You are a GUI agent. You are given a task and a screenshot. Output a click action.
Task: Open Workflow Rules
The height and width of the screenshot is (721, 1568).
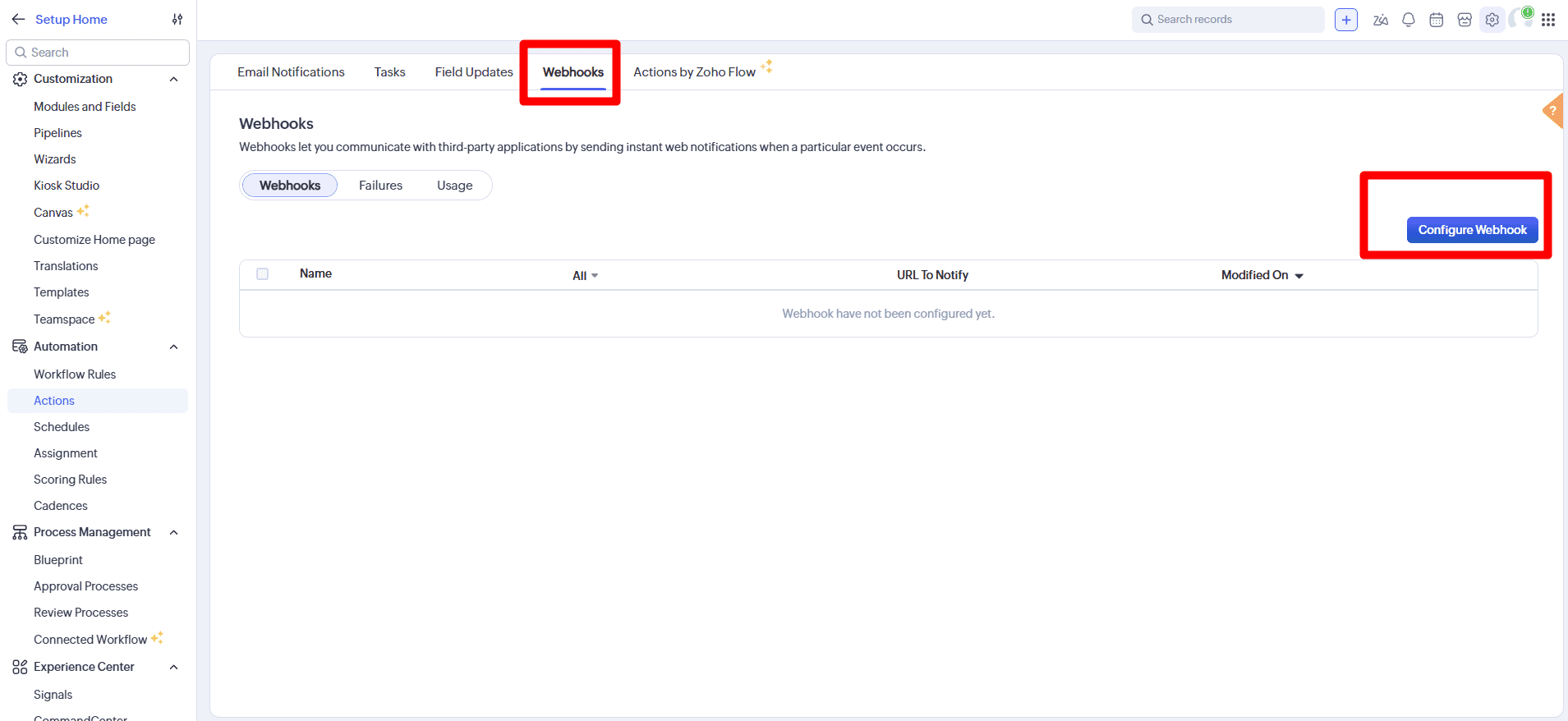(x=75, y=374)
